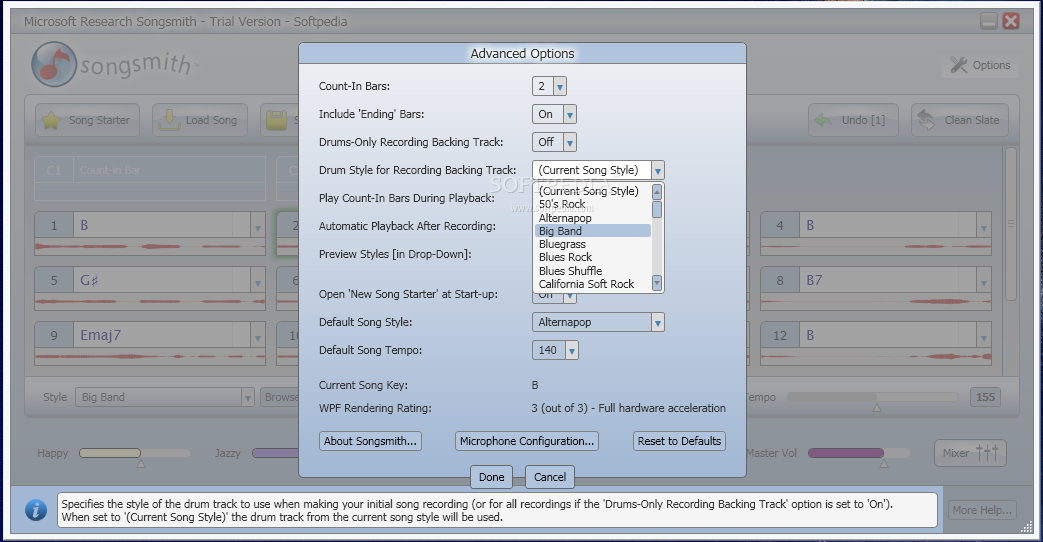Open the Default Song Style dropdown

point(657,323)
